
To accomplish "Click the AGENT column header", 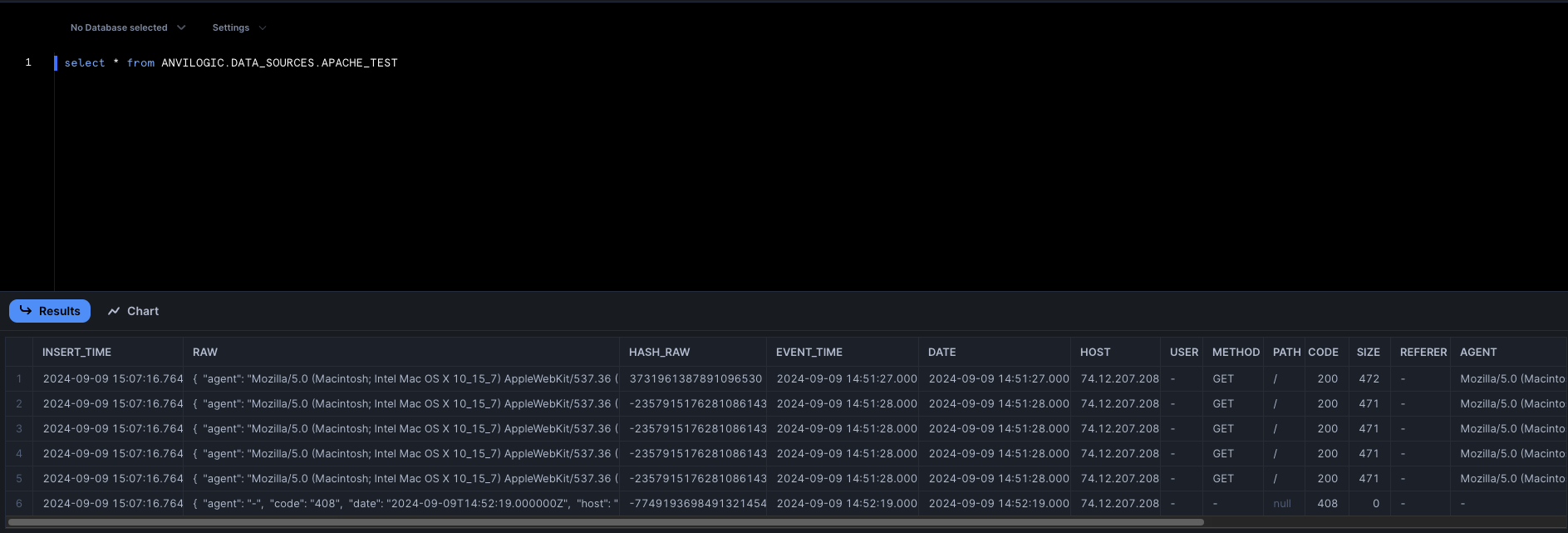I will (1477, 353).
